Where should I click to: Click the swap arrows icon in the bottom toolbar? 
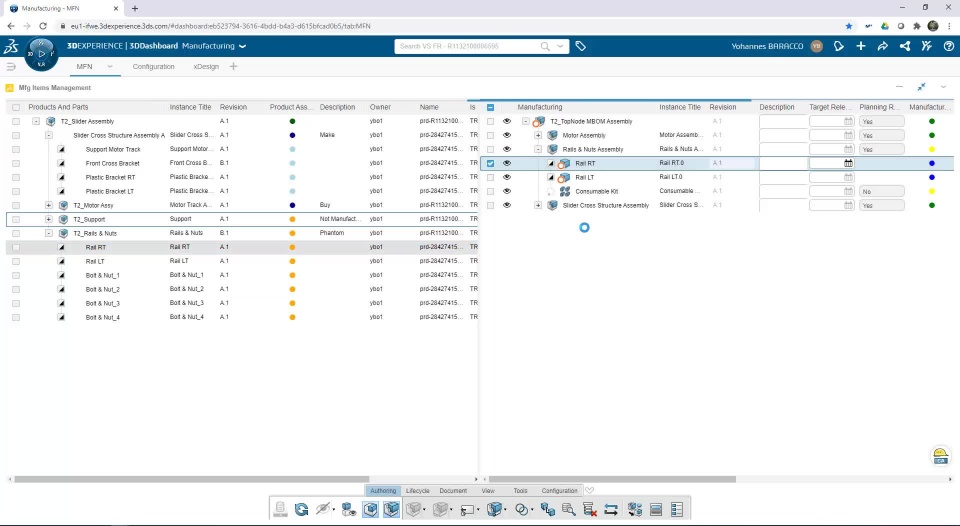click(x=611, y=509)
